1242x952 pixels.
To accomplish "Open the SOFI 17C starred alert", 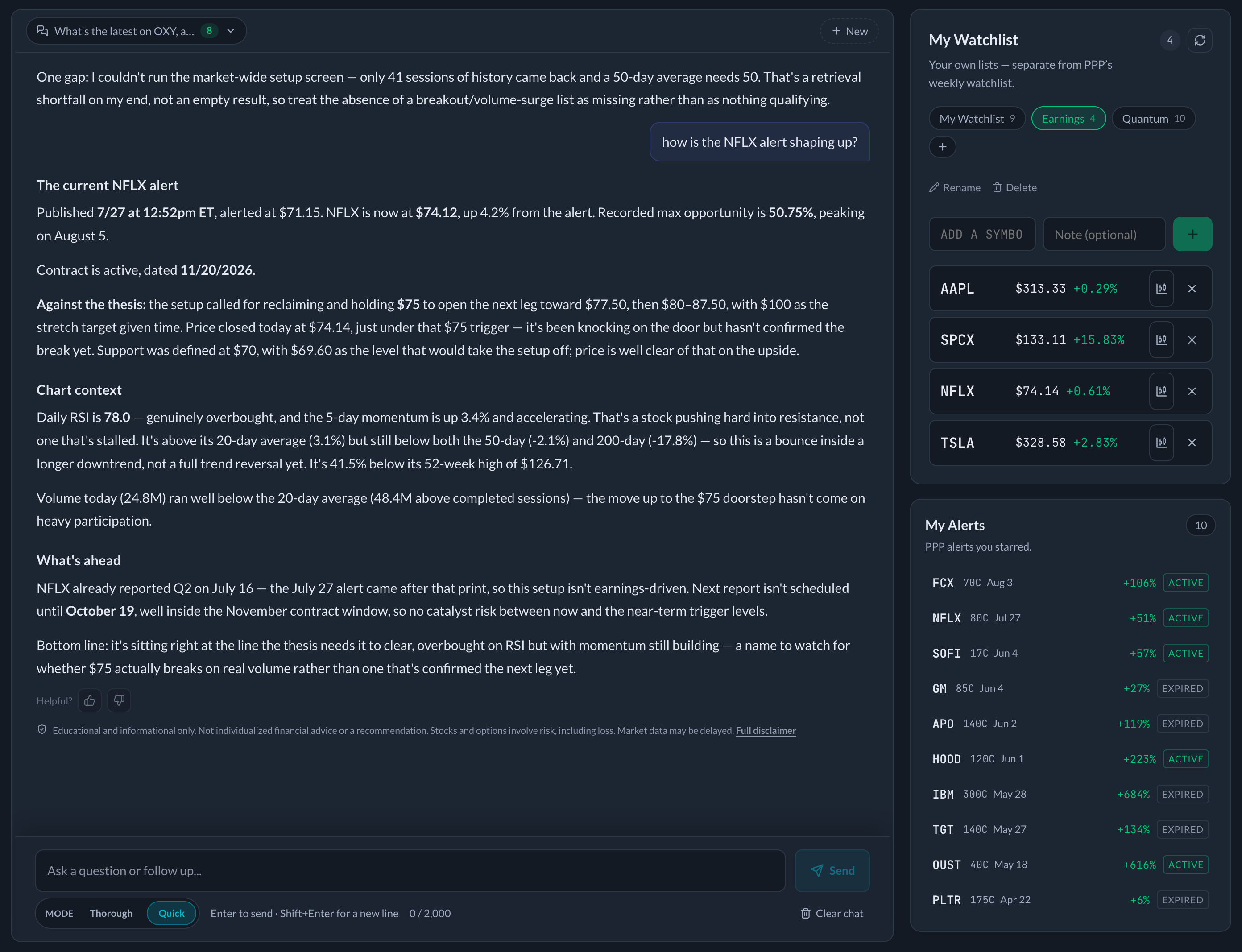I will (1070, 653).
